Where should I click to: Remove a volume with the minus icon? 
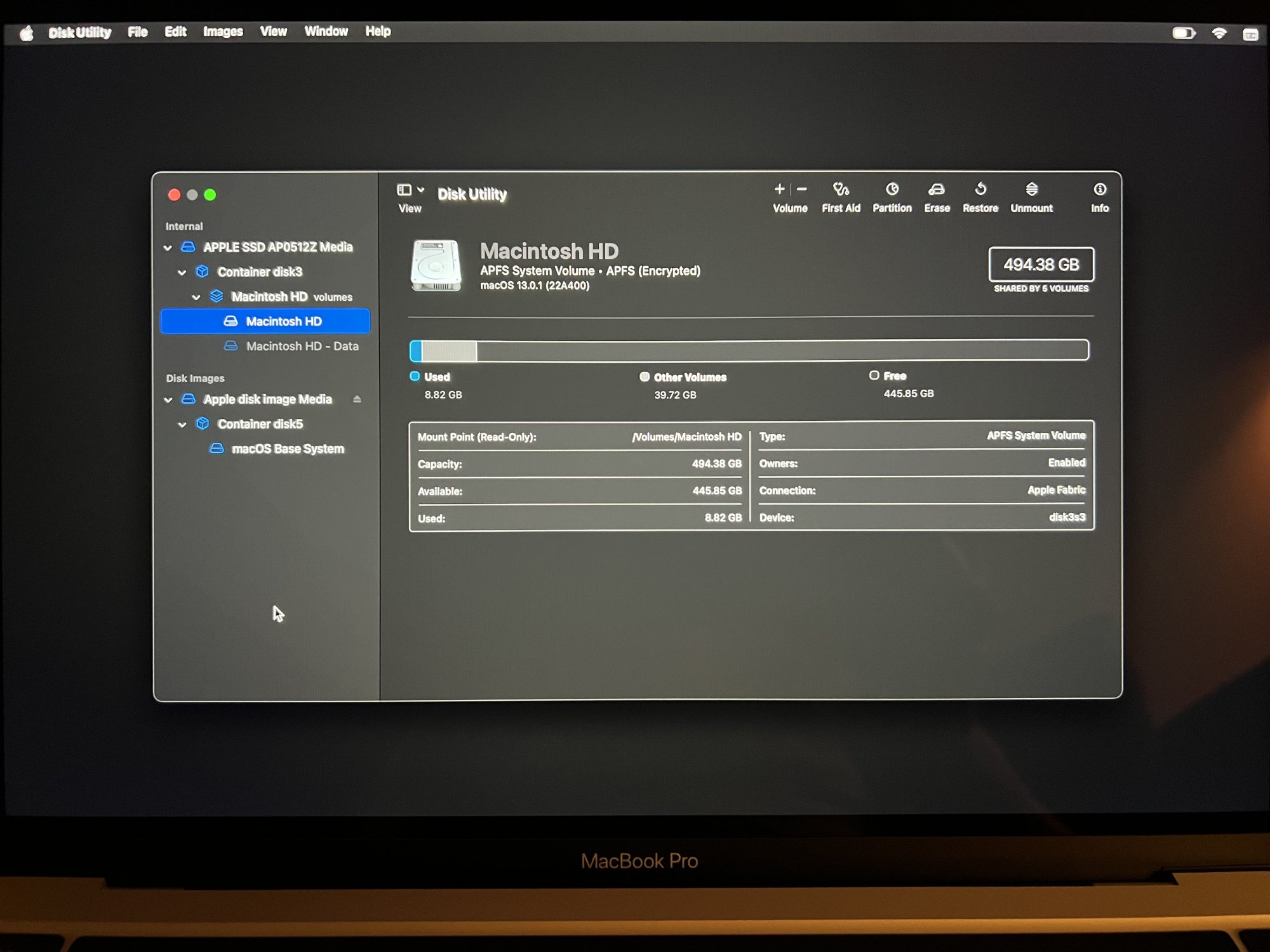pyautogui.click(x=802, y=188)
